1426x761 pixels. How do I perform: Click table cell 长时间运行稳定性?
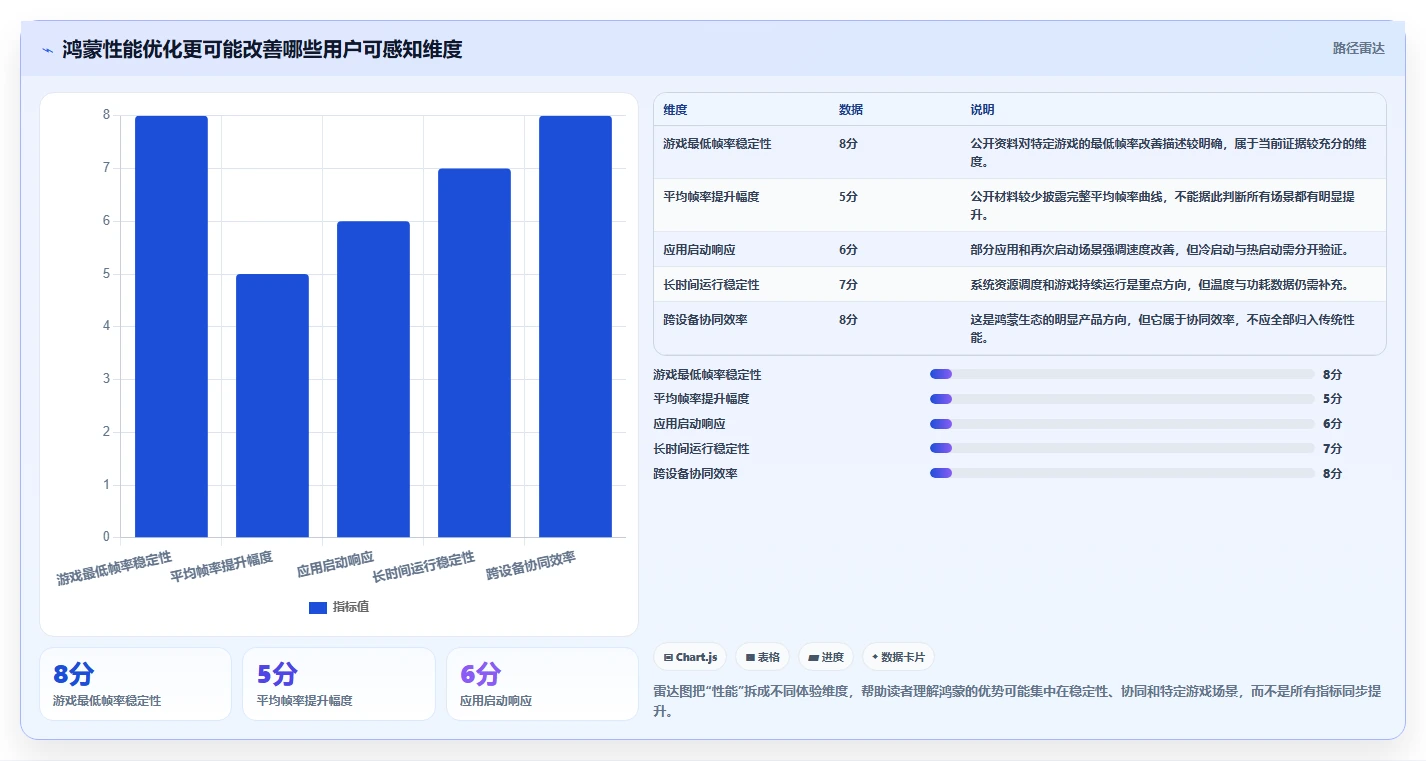tap(711, 285)
